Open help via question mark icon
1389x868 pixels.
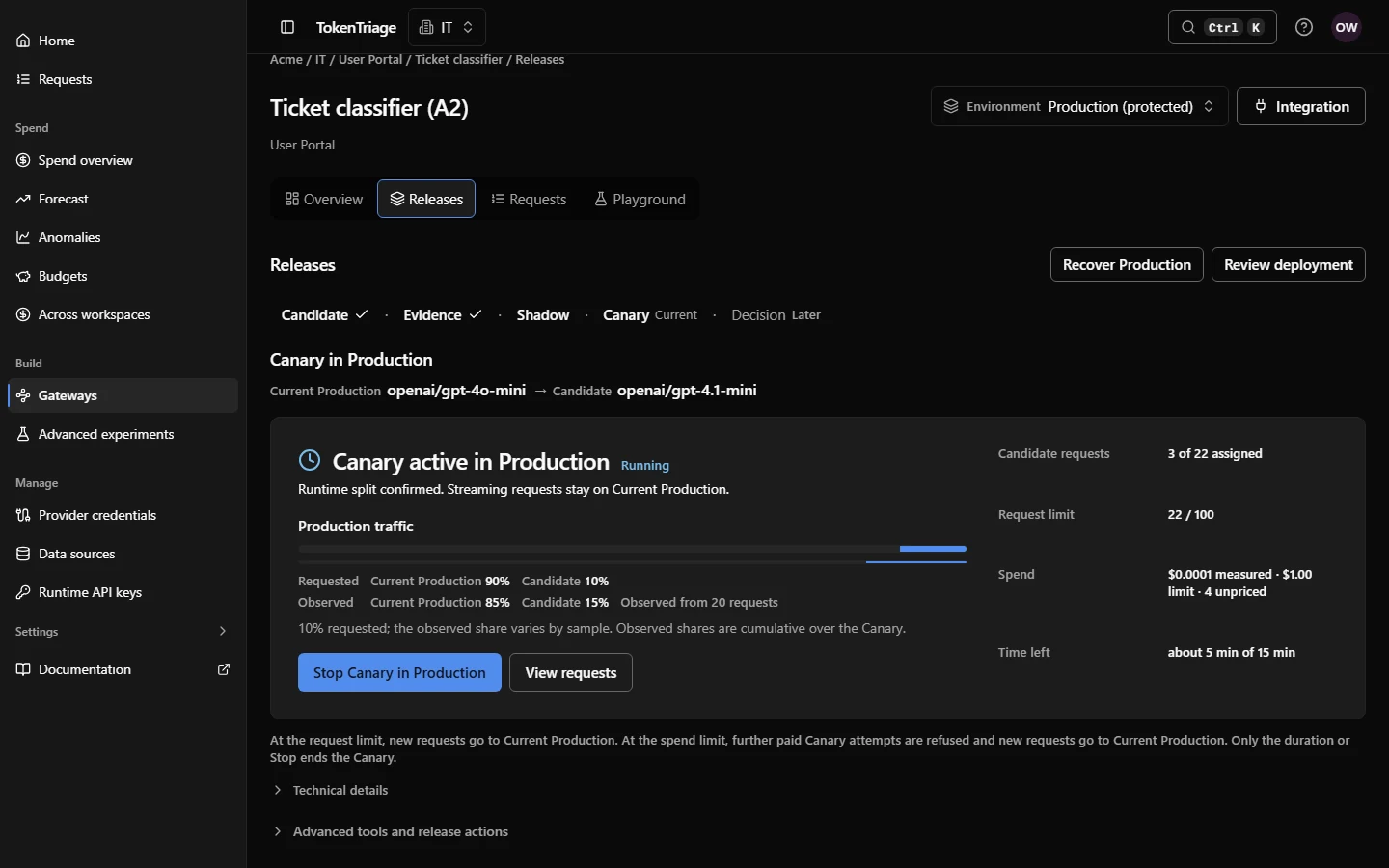[x=1304, y=27]
